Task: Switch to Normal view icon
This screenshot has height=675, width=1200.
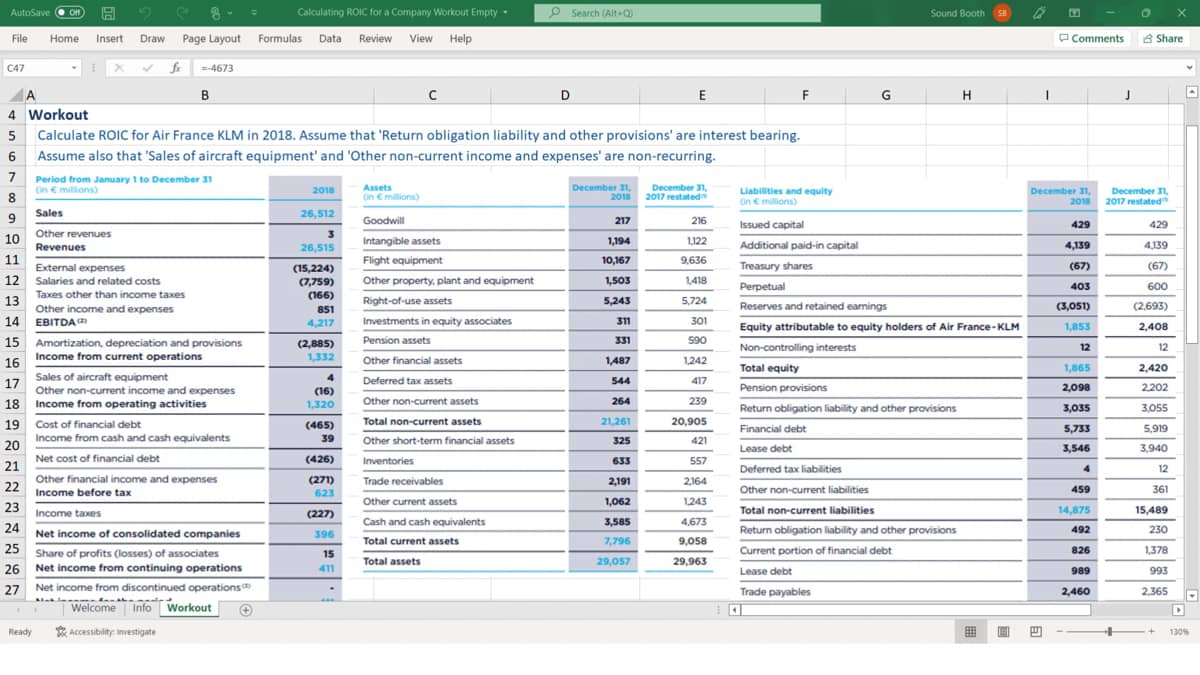Action: (970, 632)
